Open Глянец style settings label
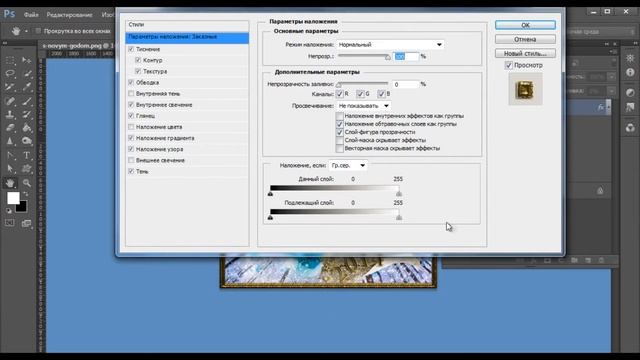 click(x=145, y=116)
